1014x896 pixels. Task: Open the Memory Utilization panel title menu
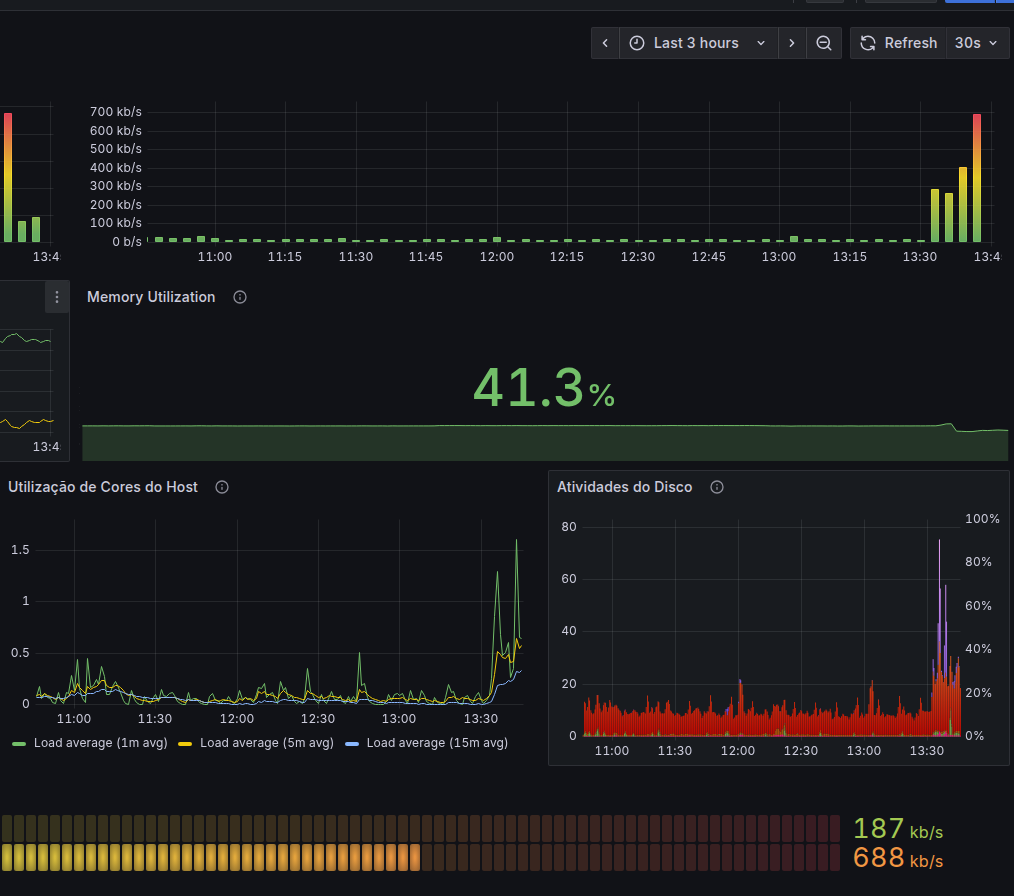[151, 297]
